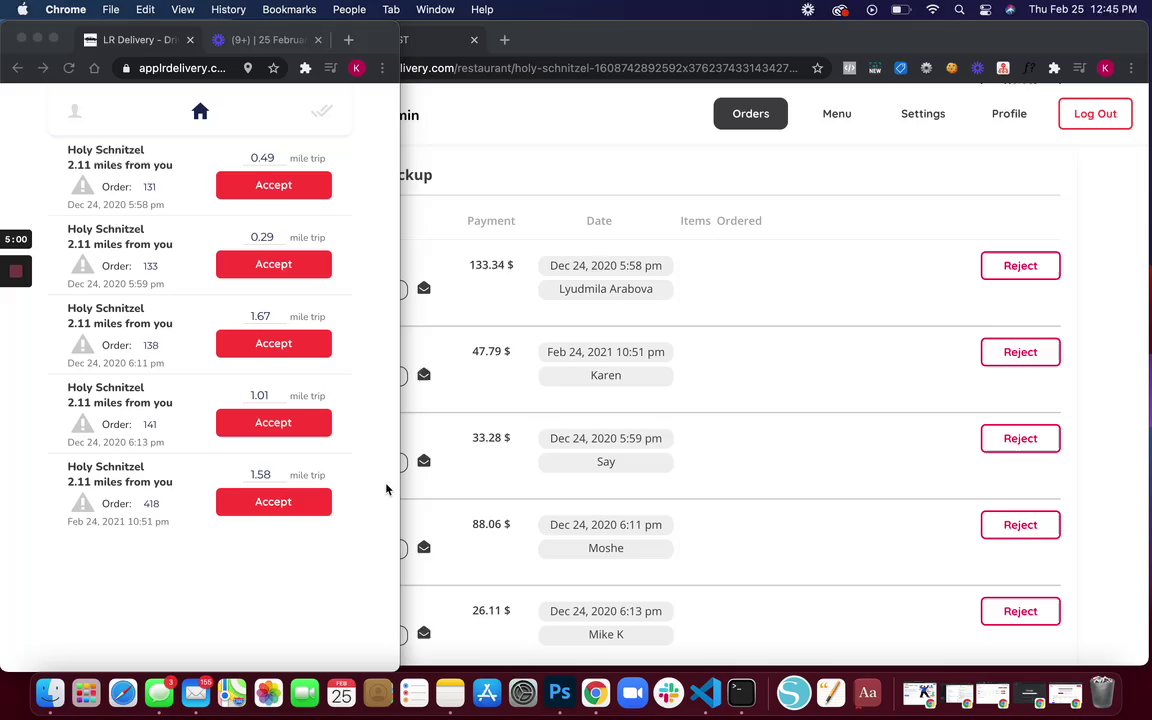Click blue price tag extension icon
The width and height of the screenshot is (1152, 720).
coord(901,68)
